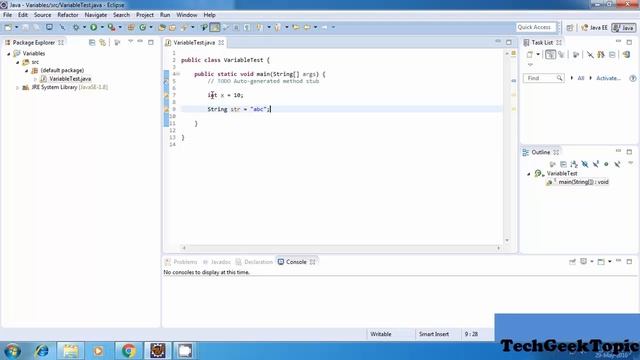Click the Back navigation arrow in toolbar

pyautogui.click(x=307, y=27)
